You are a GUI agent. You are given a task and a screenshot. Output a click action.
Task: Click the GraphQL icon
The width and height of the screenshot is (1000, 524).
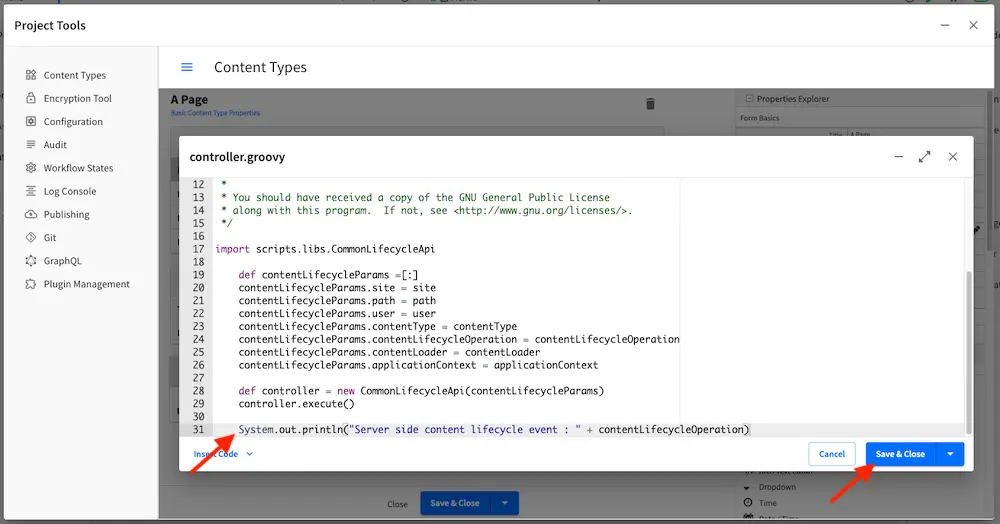click(x=31, y=261)
